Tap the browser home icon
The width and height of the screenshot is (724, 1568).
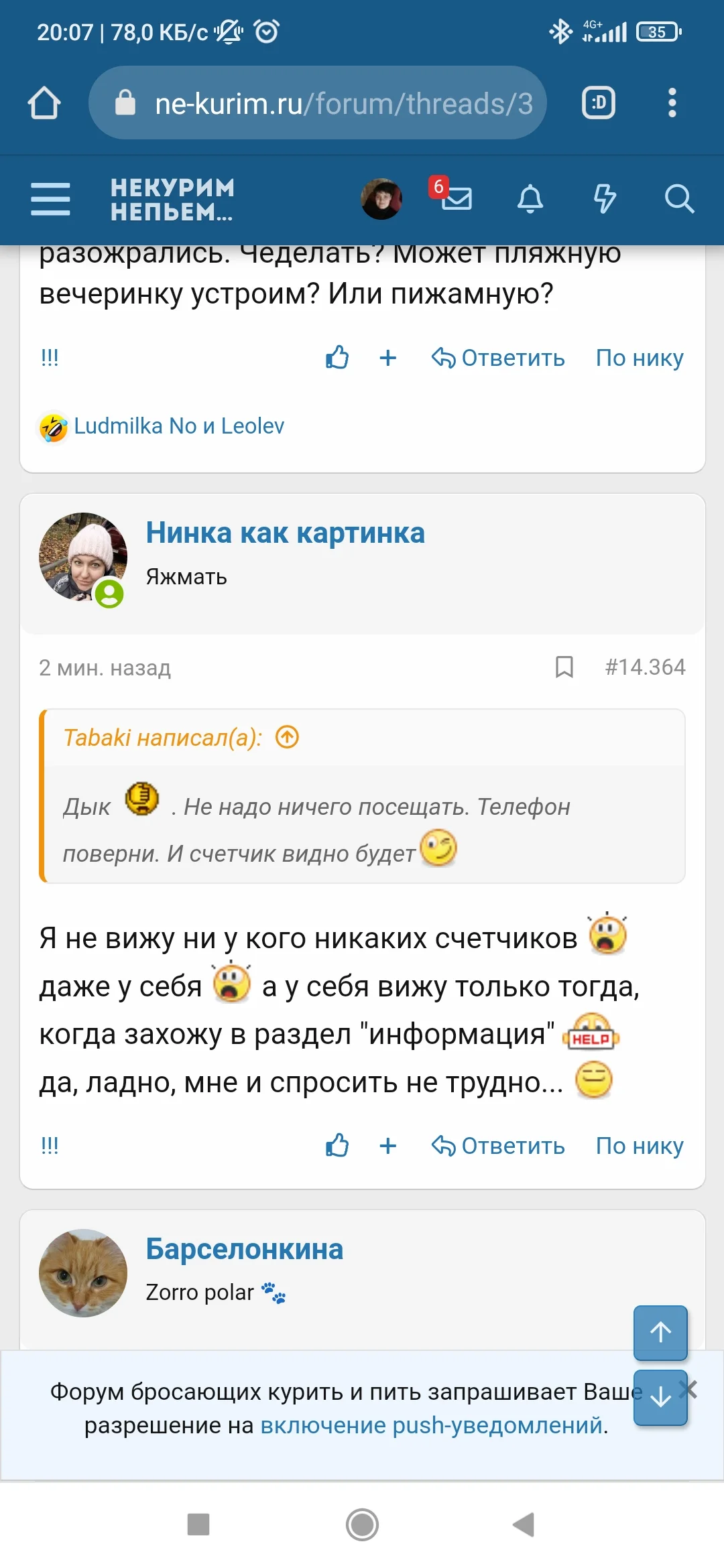coord(44,103)
